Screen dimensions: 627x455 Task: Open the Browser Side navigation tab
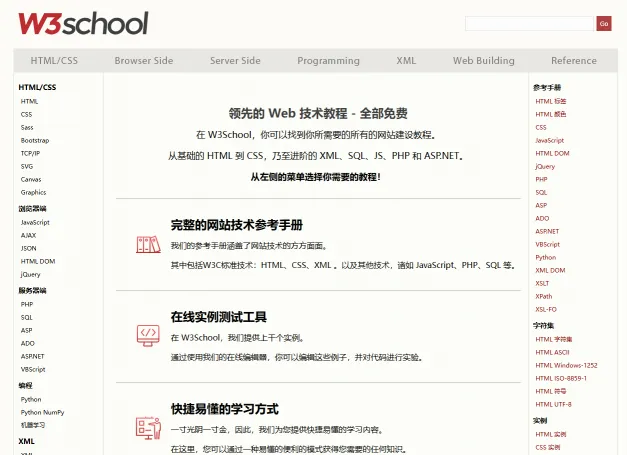click(x=144, y=60)
